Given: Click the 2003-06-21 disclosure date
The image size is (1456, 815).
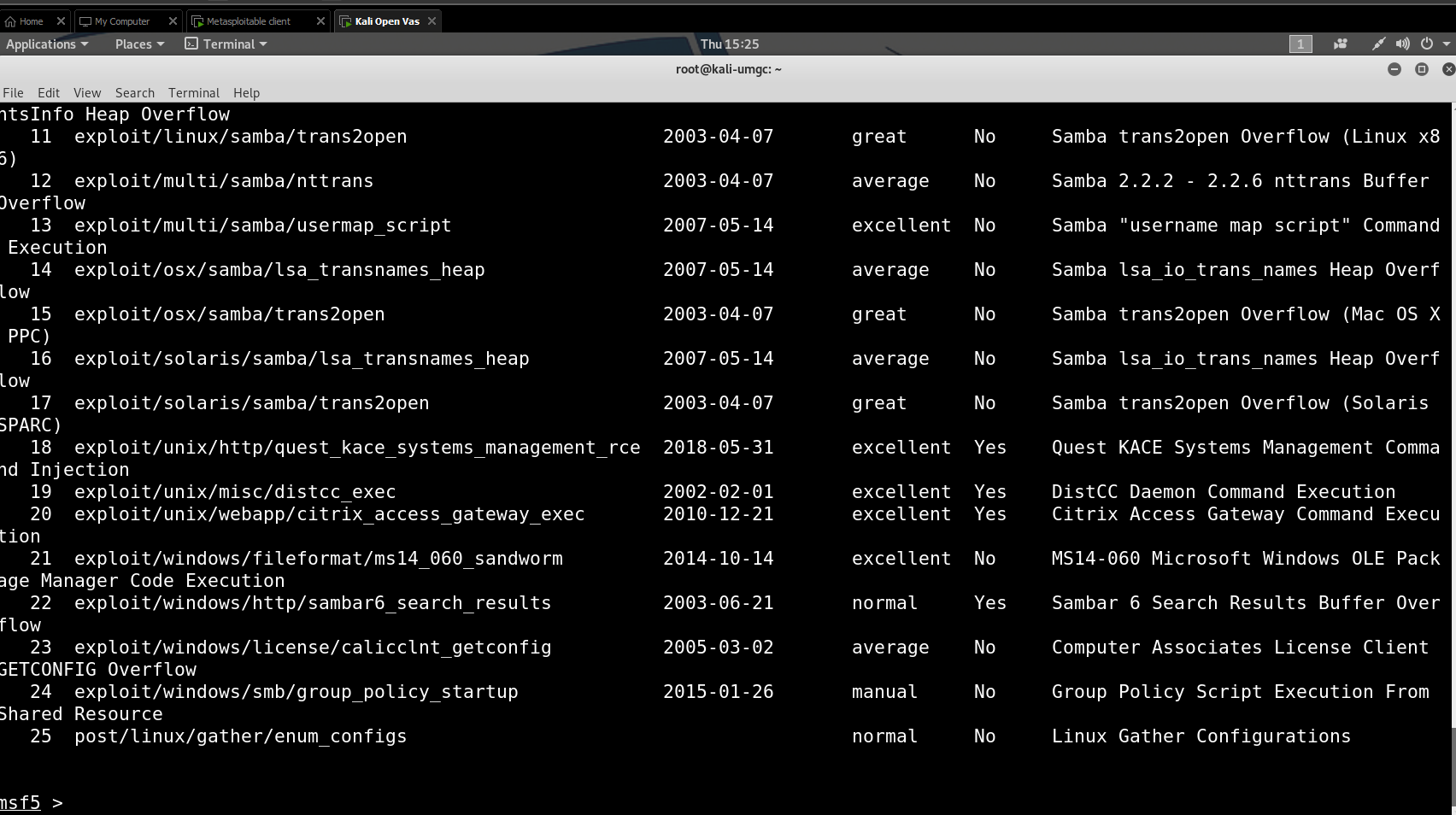Looking at the screenshot, I should tap(719, 603).
